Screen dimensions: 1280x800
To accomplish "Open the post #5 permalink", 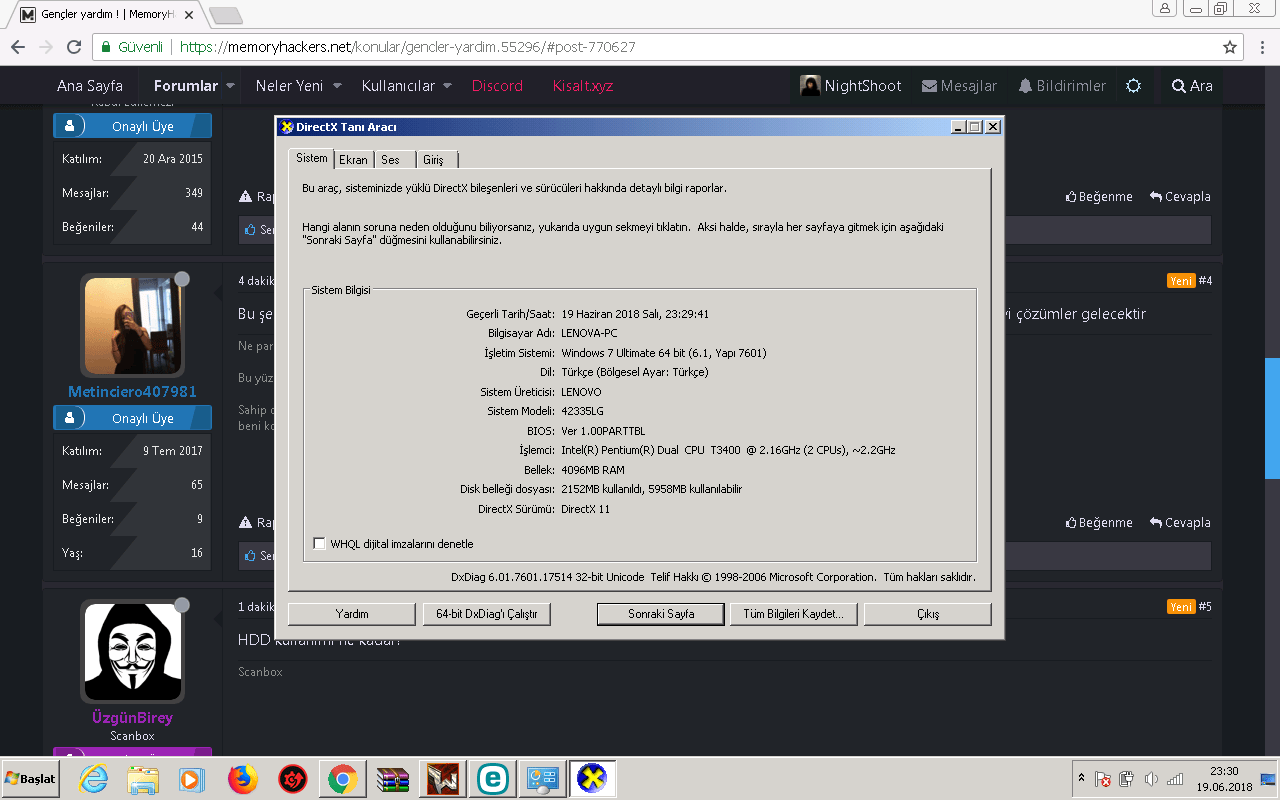I will [1205, 607].
